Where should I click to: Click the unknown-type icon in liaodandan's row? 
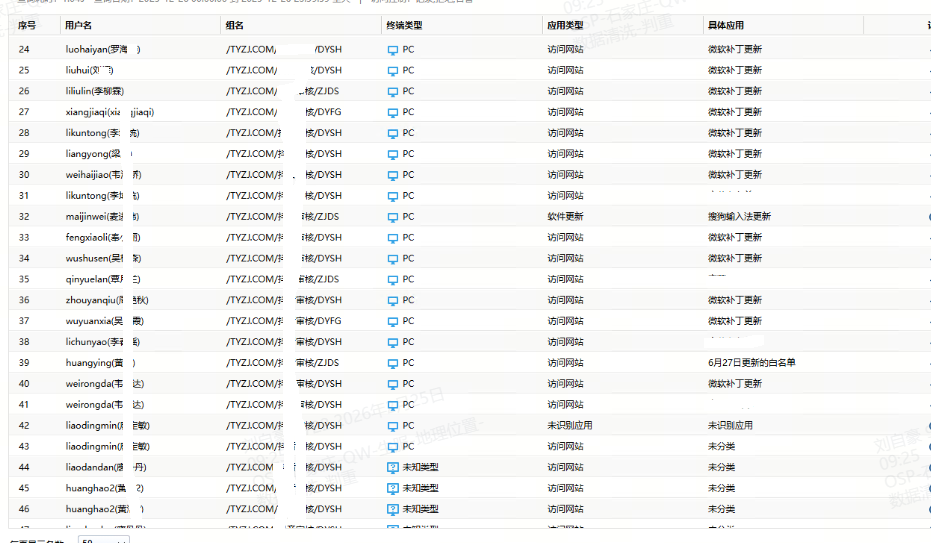click(392, 467)
